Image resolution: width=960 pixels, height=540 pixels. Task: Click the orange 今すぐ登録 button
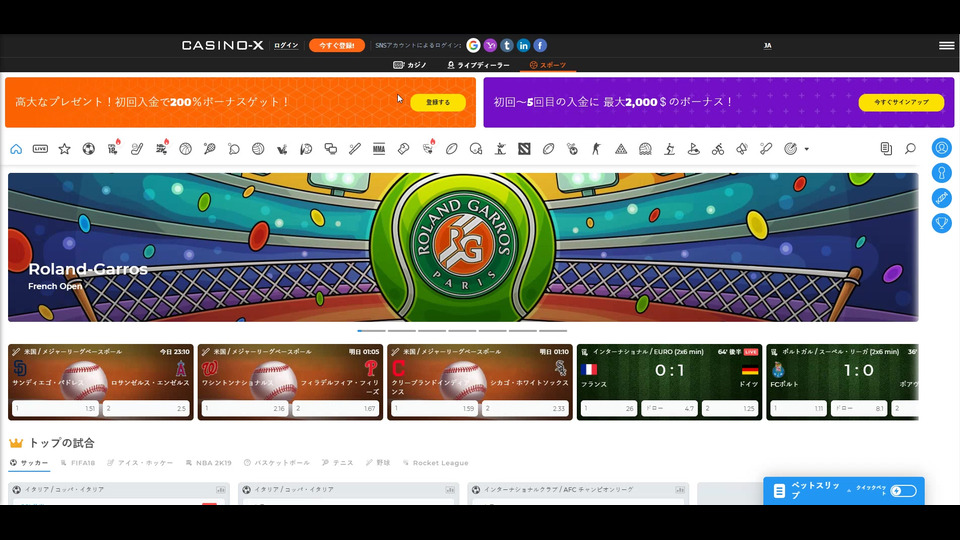tap(337, 45)
